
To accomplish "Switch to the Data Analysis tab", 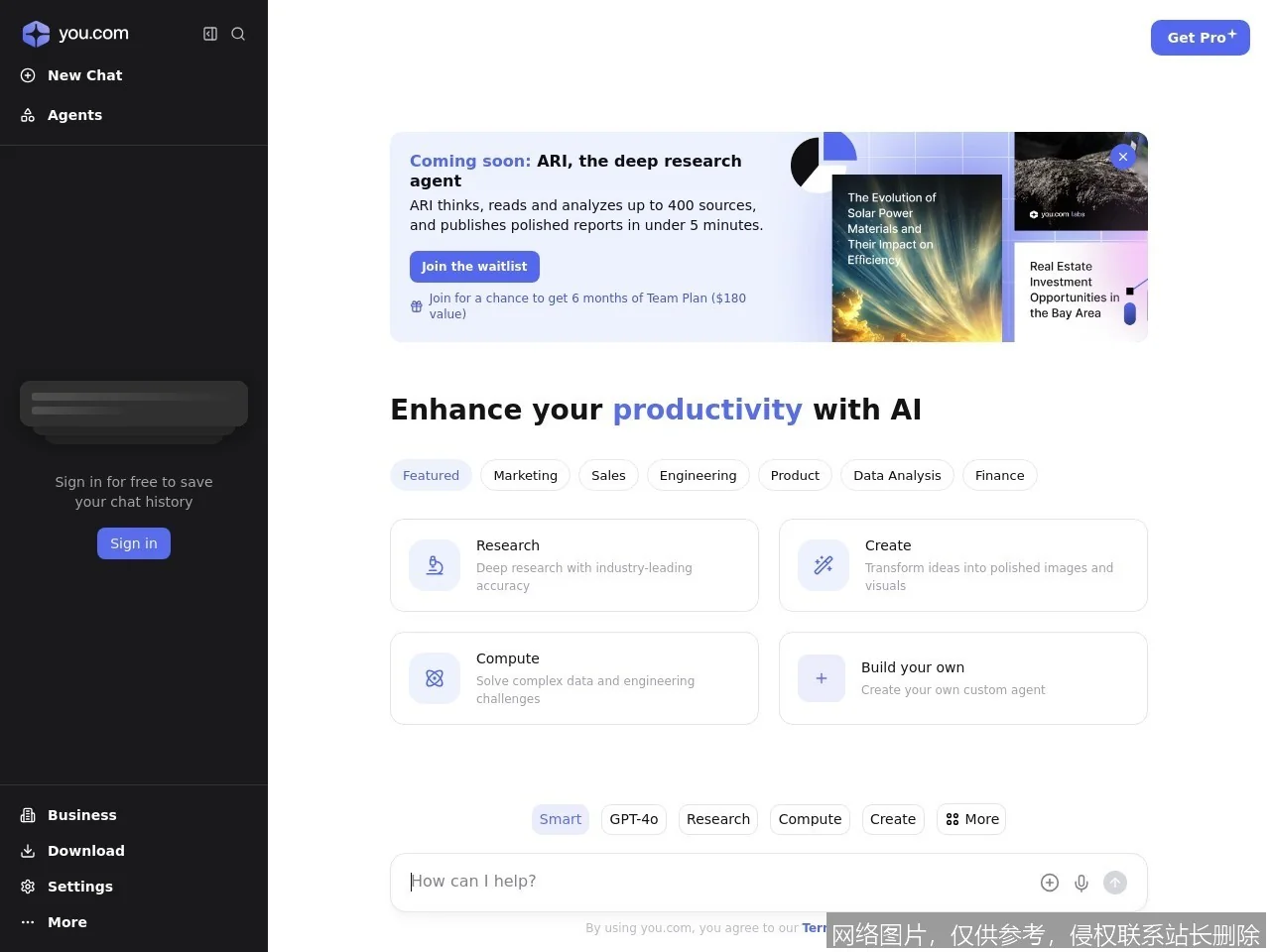I will click(897, 475).
